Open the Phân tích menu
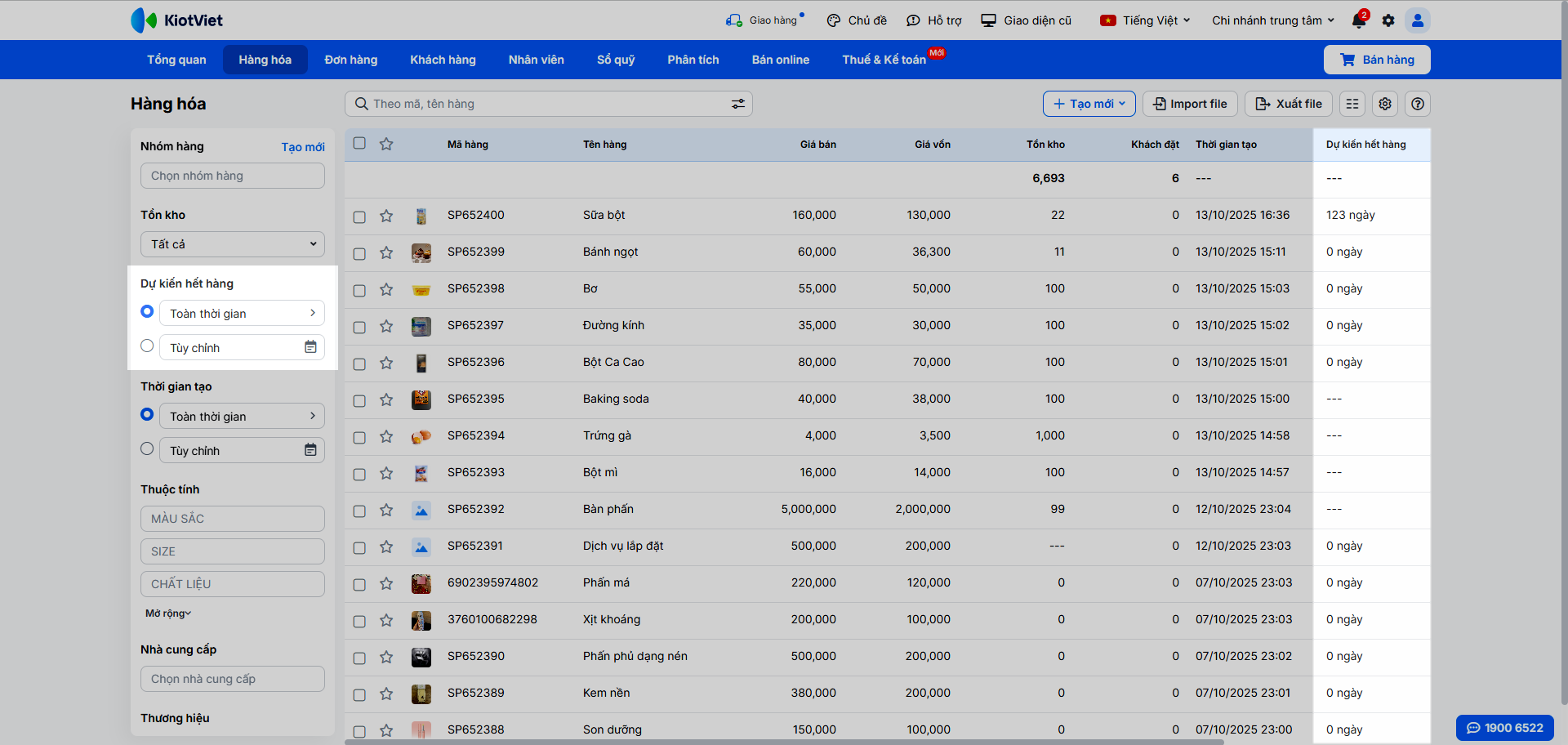 click(x=693, y=60)
